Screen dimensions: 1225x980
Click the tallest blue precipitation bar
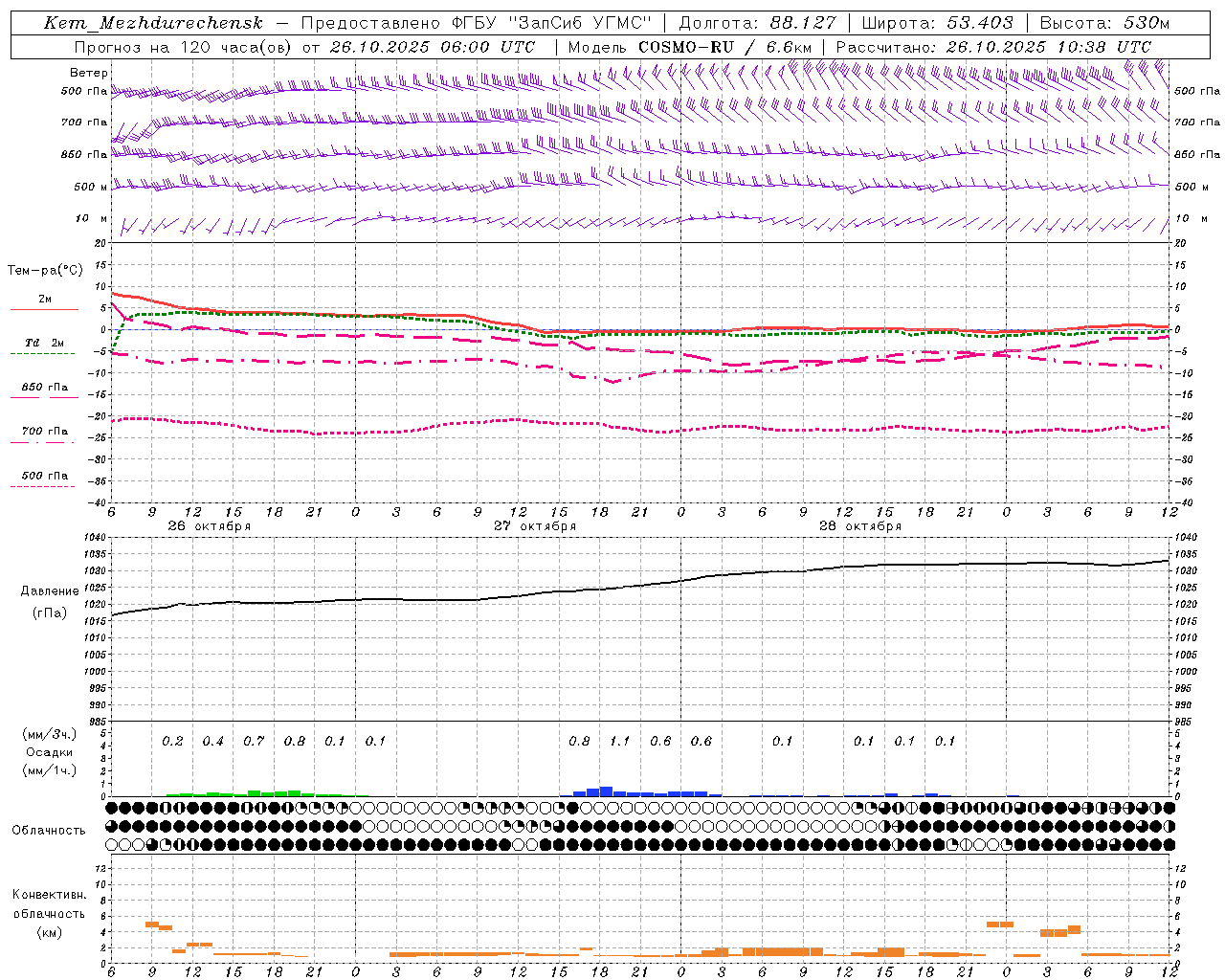point(606,791)
